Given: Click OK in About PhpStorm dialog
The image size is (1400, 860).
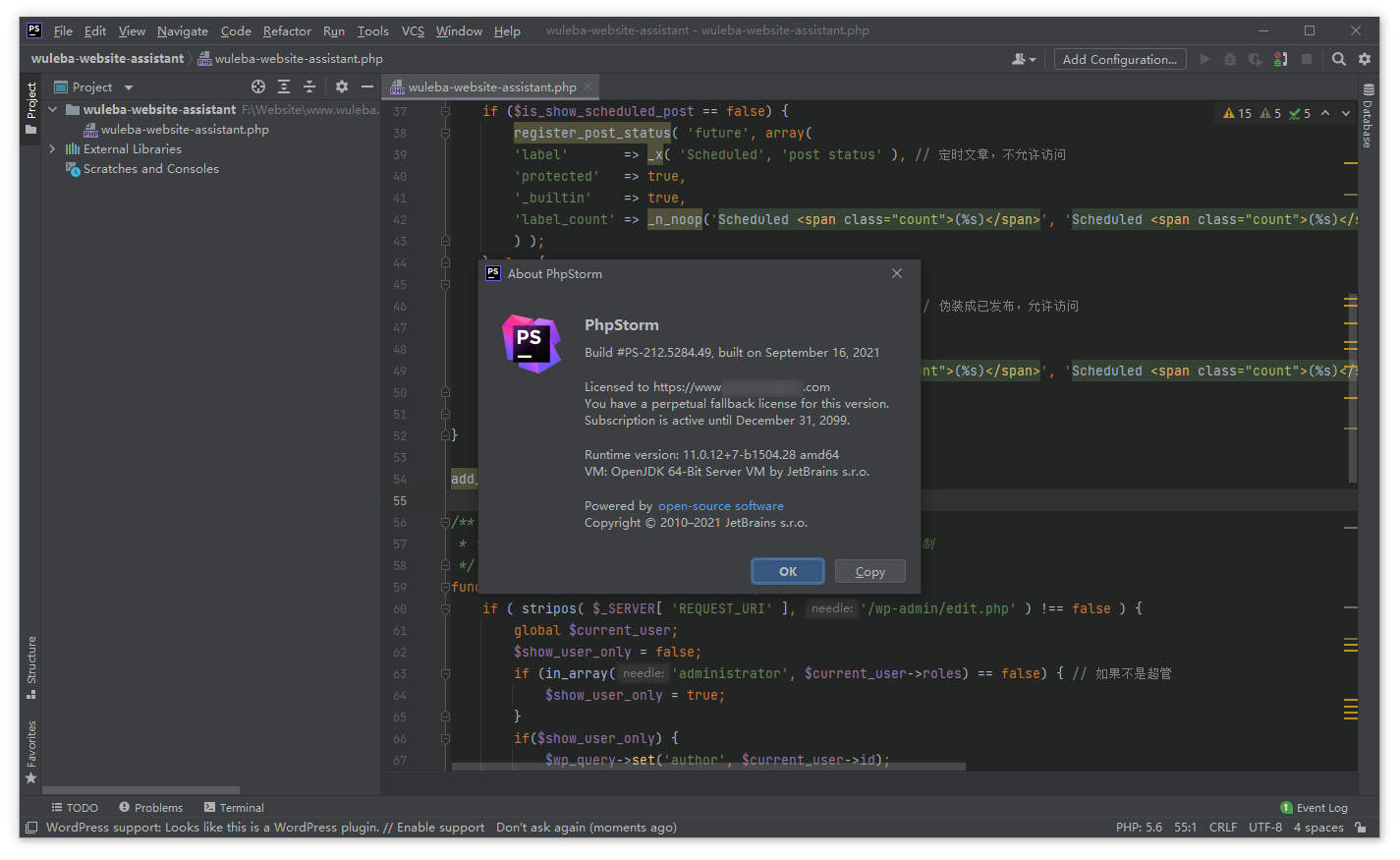Looking at the screenshot, I should 788,571.
